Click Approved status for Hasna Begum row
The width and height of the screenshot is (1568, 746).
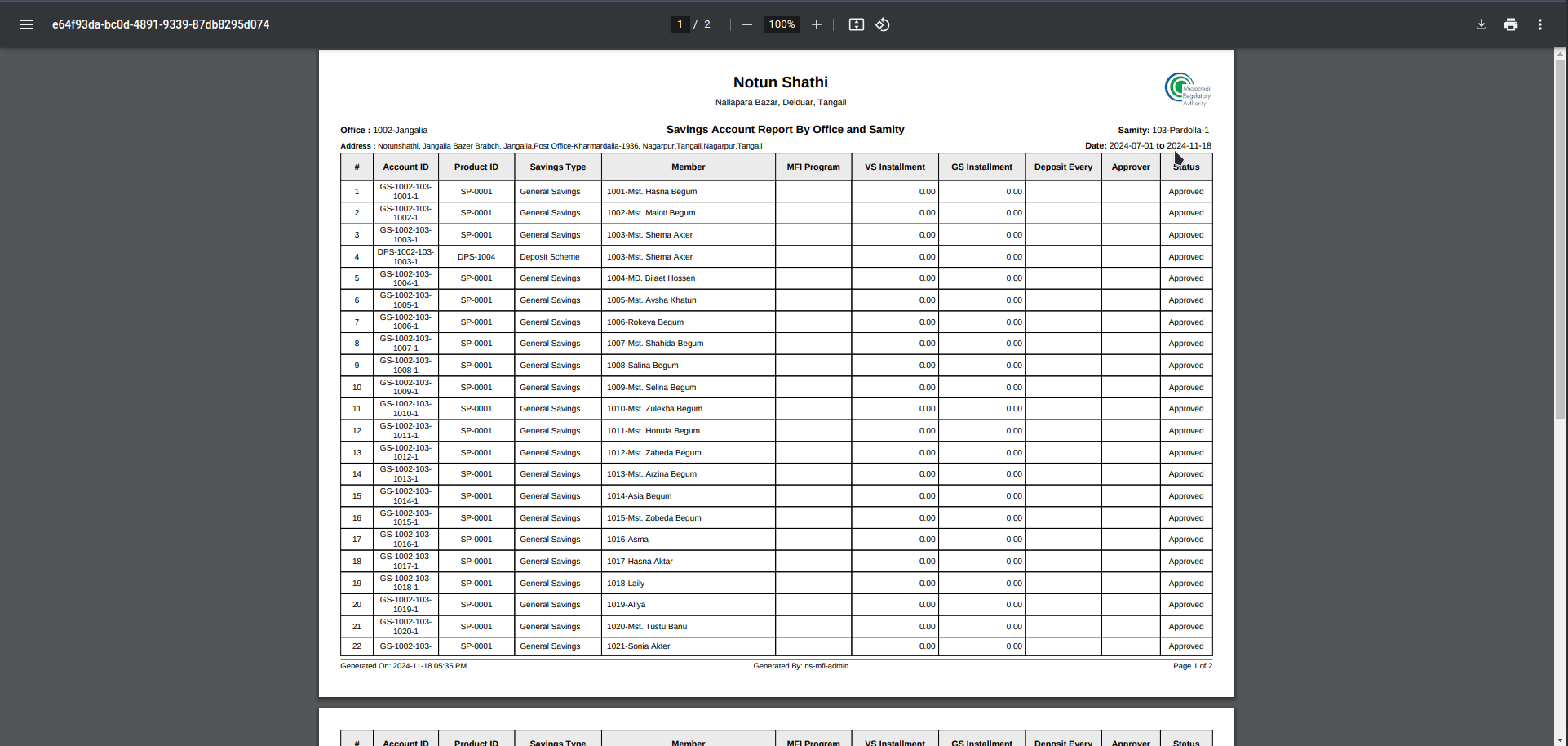pyautogui.click(x=1185, y=192)
